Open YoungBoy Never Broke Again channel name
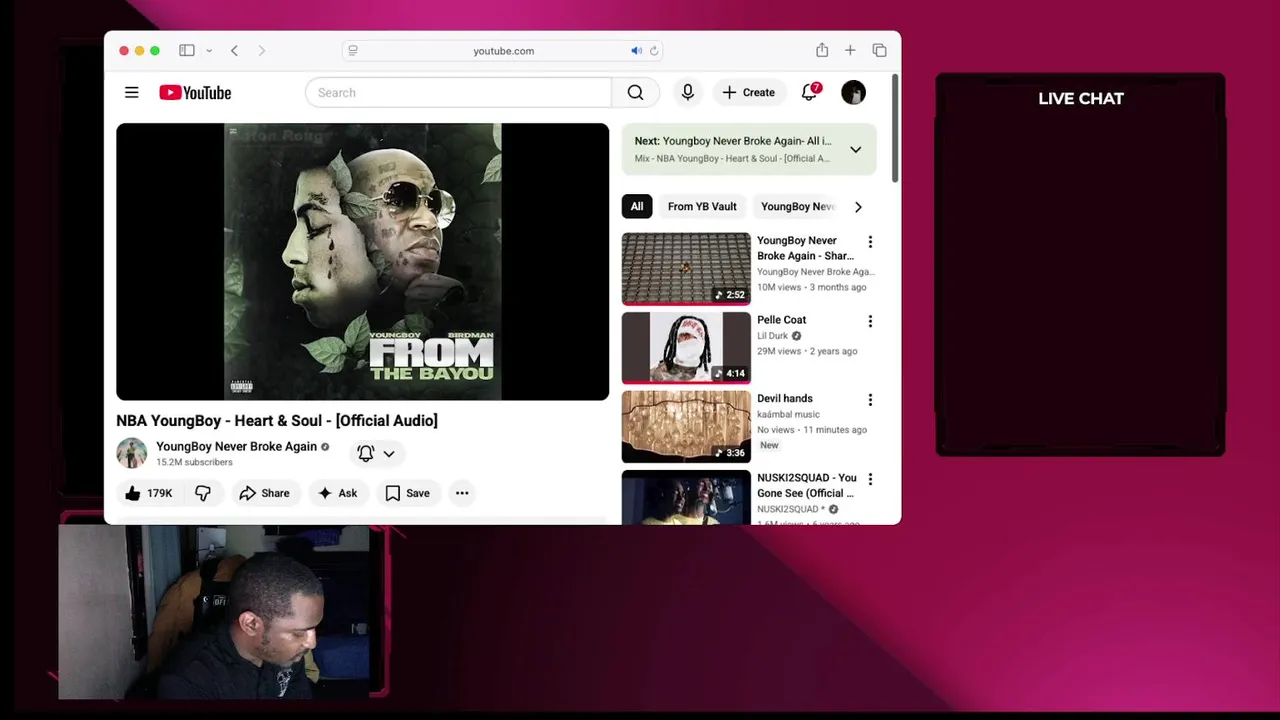 pyautogui.click(x=236, y=447)
